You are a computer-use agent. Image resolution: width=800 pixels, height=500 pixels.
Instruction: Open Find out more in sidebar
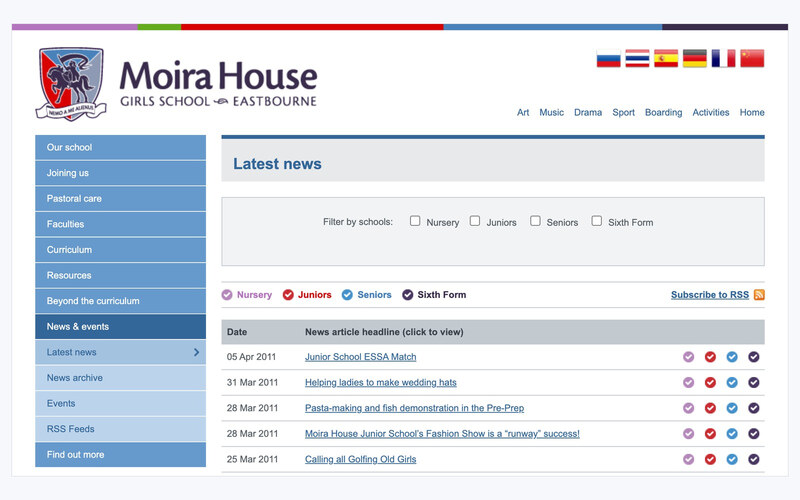(120, 455)
